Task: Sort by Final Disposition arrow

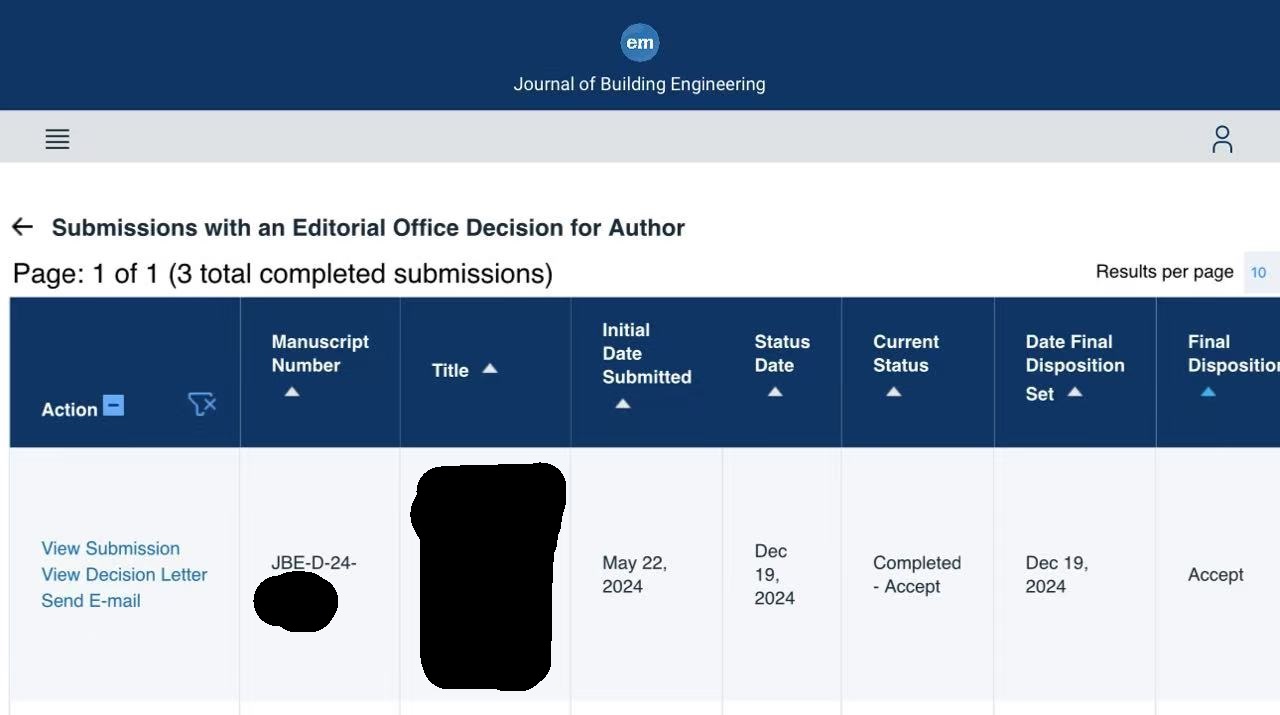Action: coord(1208,392)
